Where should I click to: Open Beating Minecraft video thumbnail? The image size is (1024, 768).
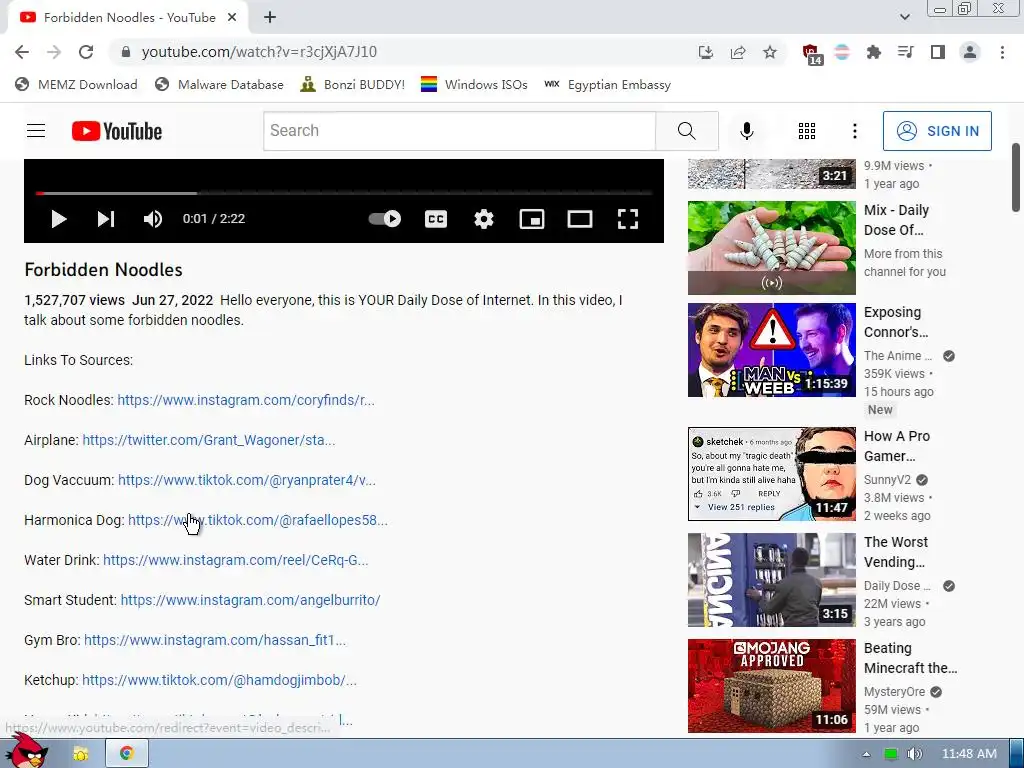pos(771,686)
